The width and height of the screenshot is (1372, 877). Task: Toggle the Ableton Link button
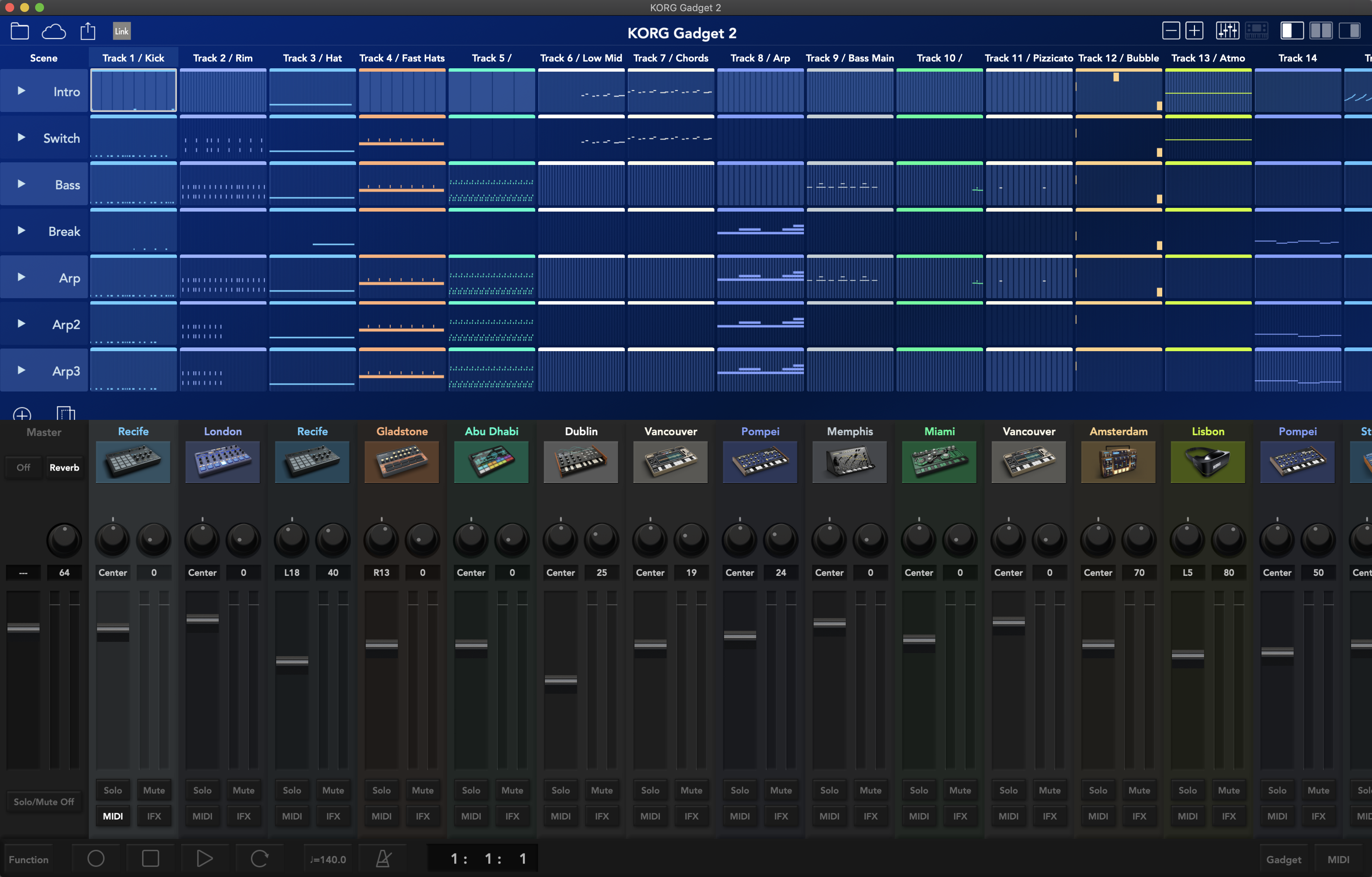pyautogui.click(x=121, y=31)
